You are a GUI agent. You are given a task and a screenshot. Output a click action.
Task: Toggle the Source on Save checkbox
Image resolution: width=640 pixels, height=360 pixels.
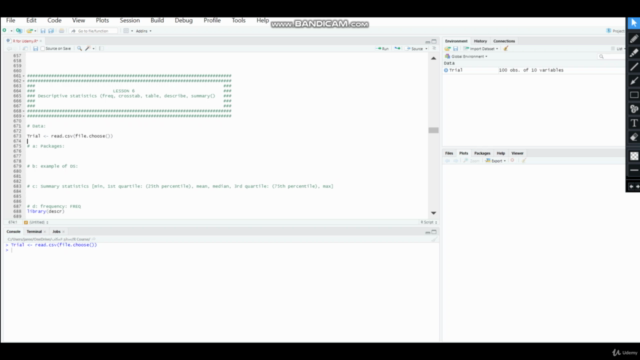coord(42,49)
